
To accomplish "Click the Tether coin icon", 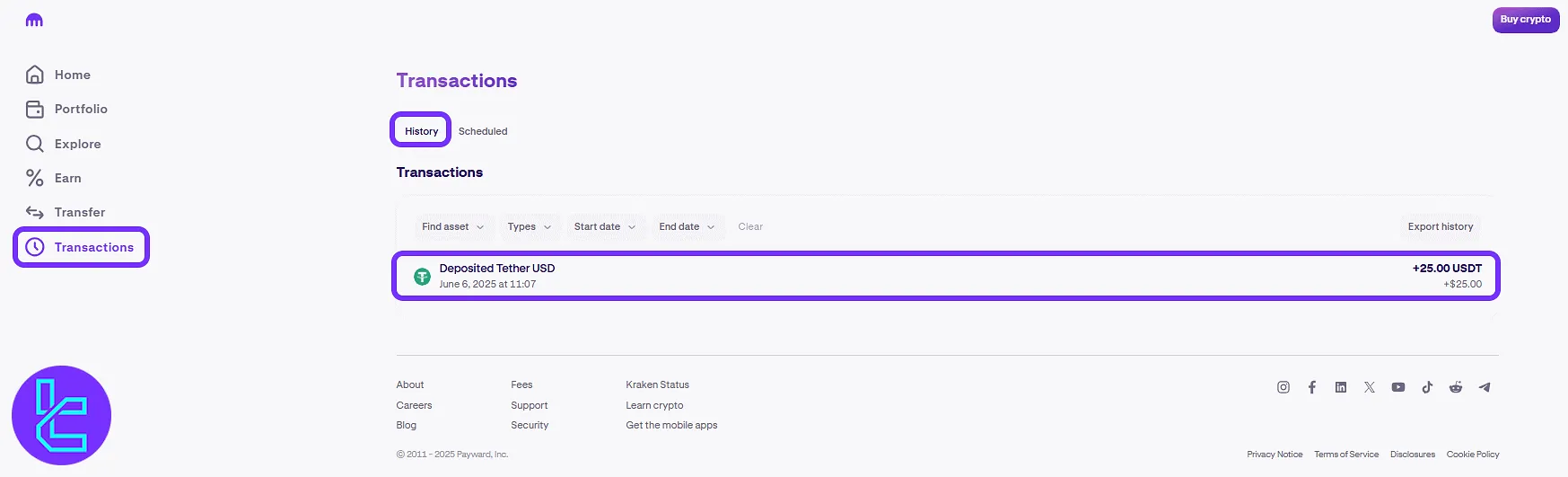I will point(422,277).
